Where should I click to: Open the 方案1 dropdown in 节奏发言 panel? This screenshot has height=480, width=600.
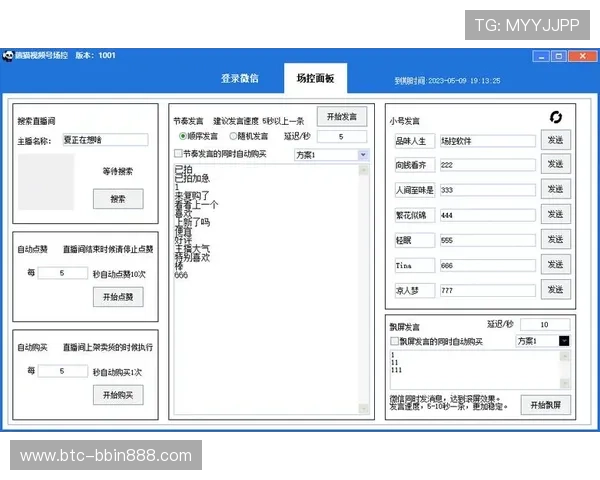(x=363, y=155)
